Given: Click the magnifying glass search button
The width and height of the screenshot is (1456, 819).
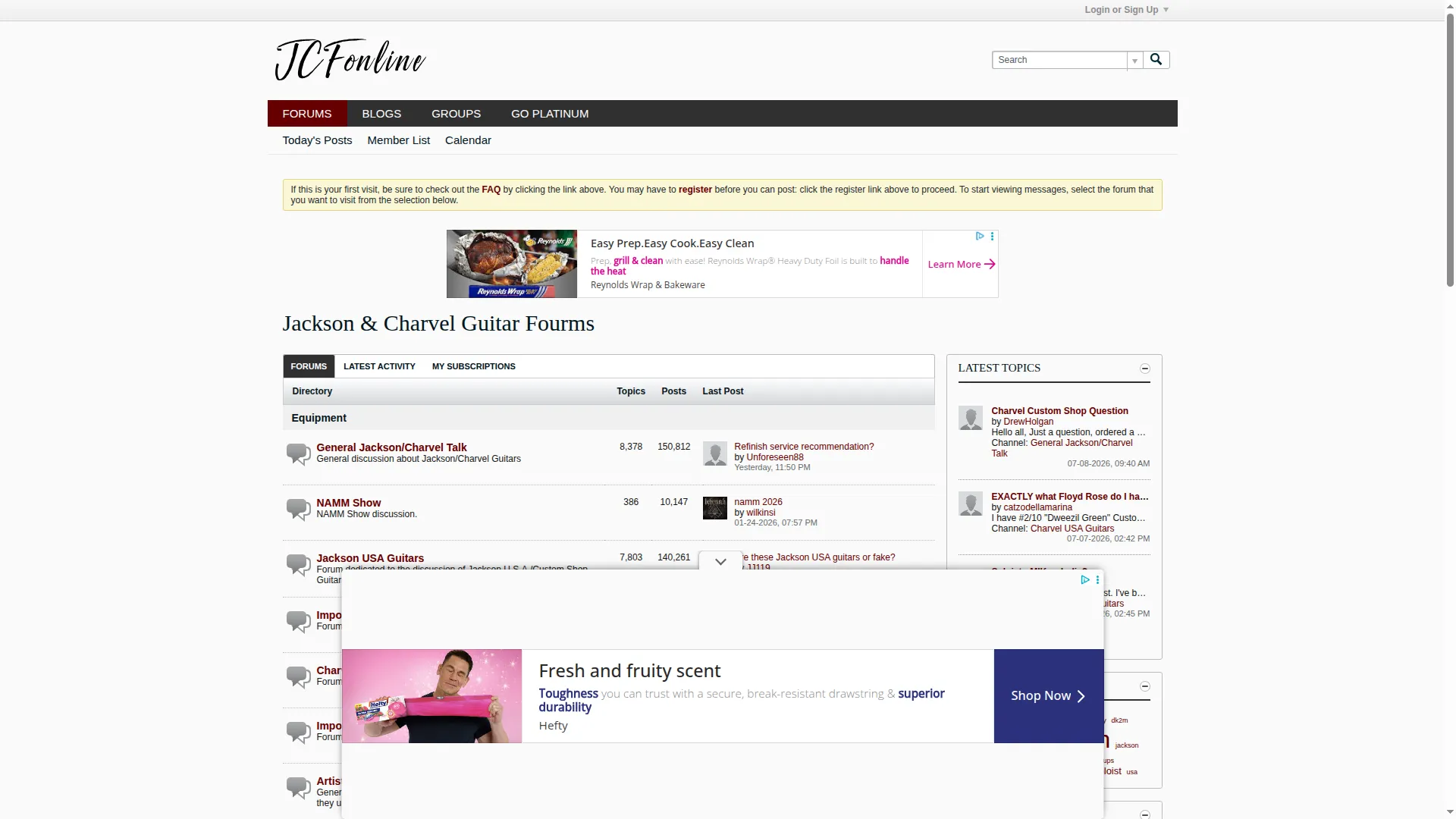Looking at the screenshot, I should 1156,59.
